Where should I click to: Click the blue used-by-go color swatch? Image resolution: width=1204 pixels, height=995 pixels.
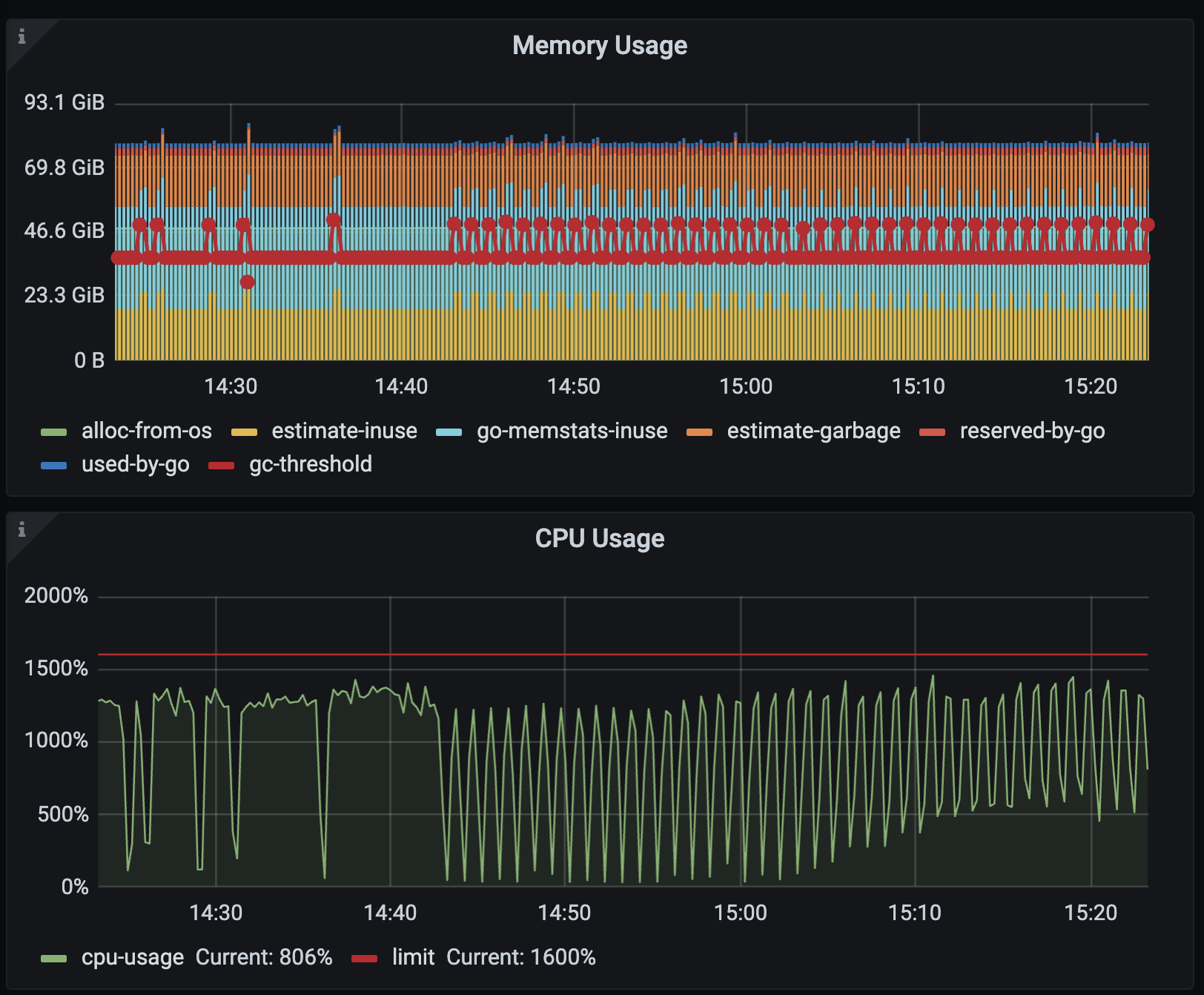click(54, 466)
